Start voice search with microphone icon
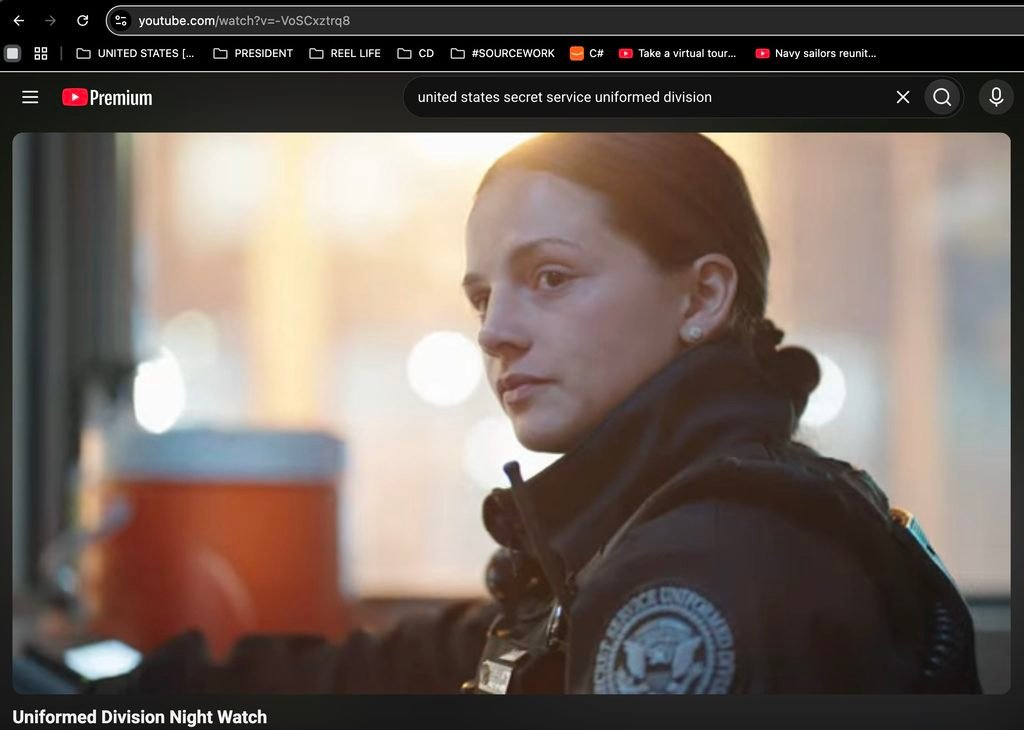 pos(996,97)
